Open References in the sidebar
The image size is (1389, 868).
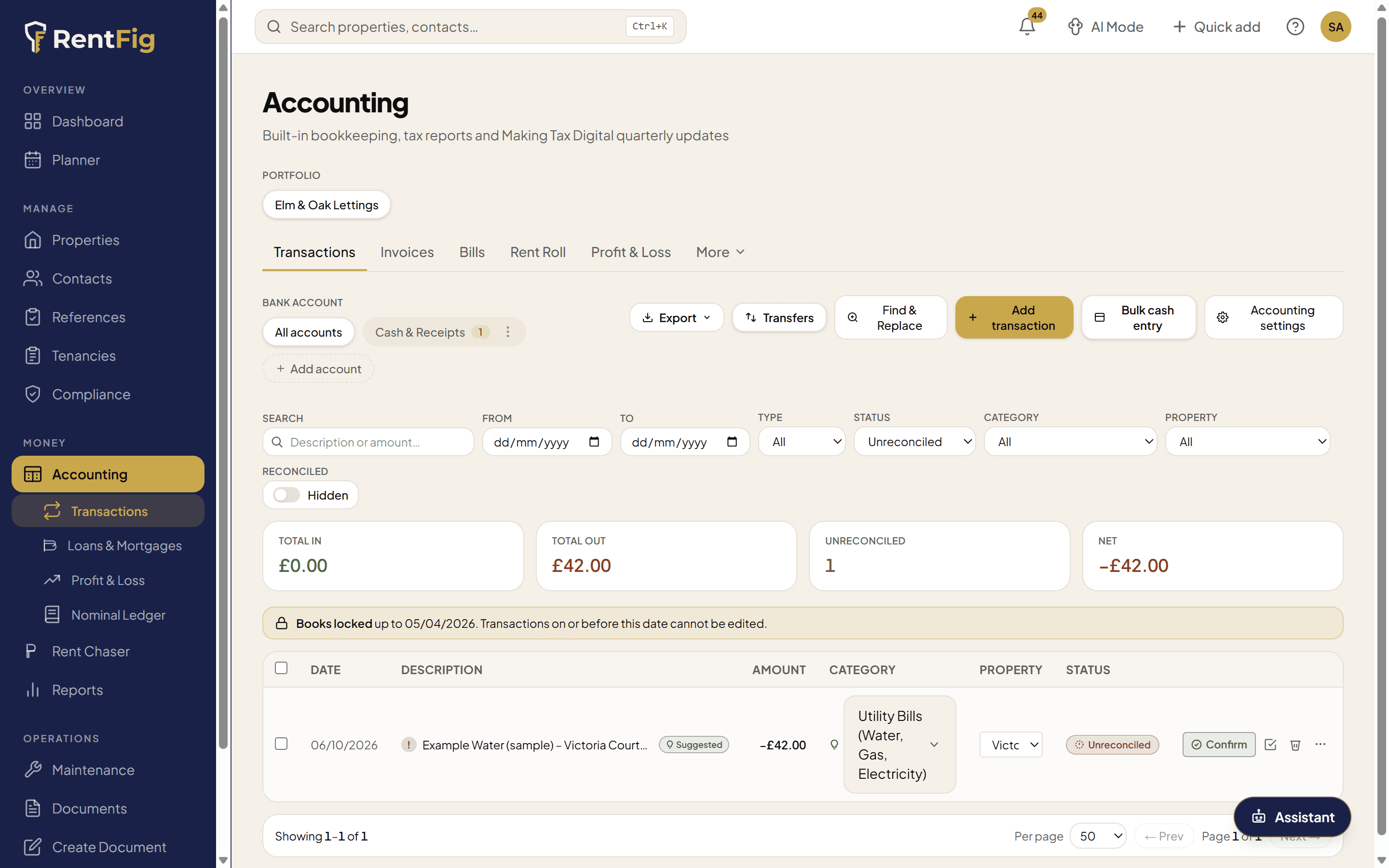(108, 317)
